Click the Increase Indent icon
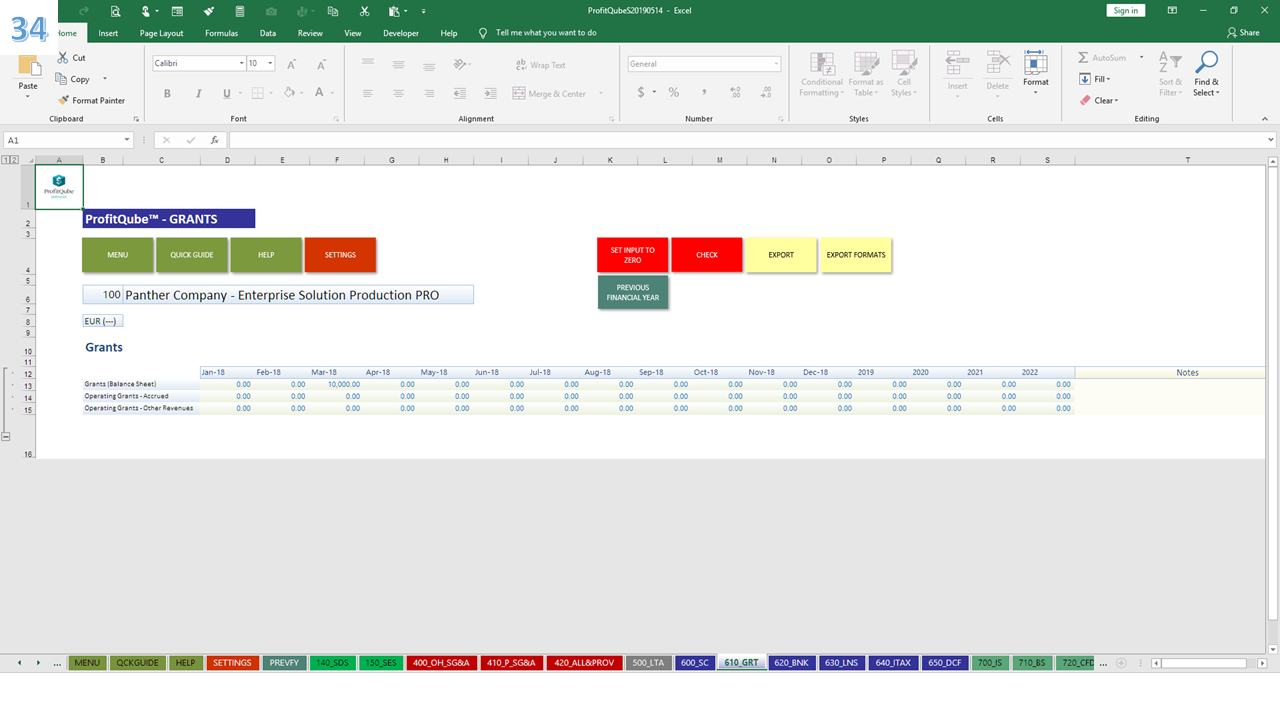 (488, 93)
